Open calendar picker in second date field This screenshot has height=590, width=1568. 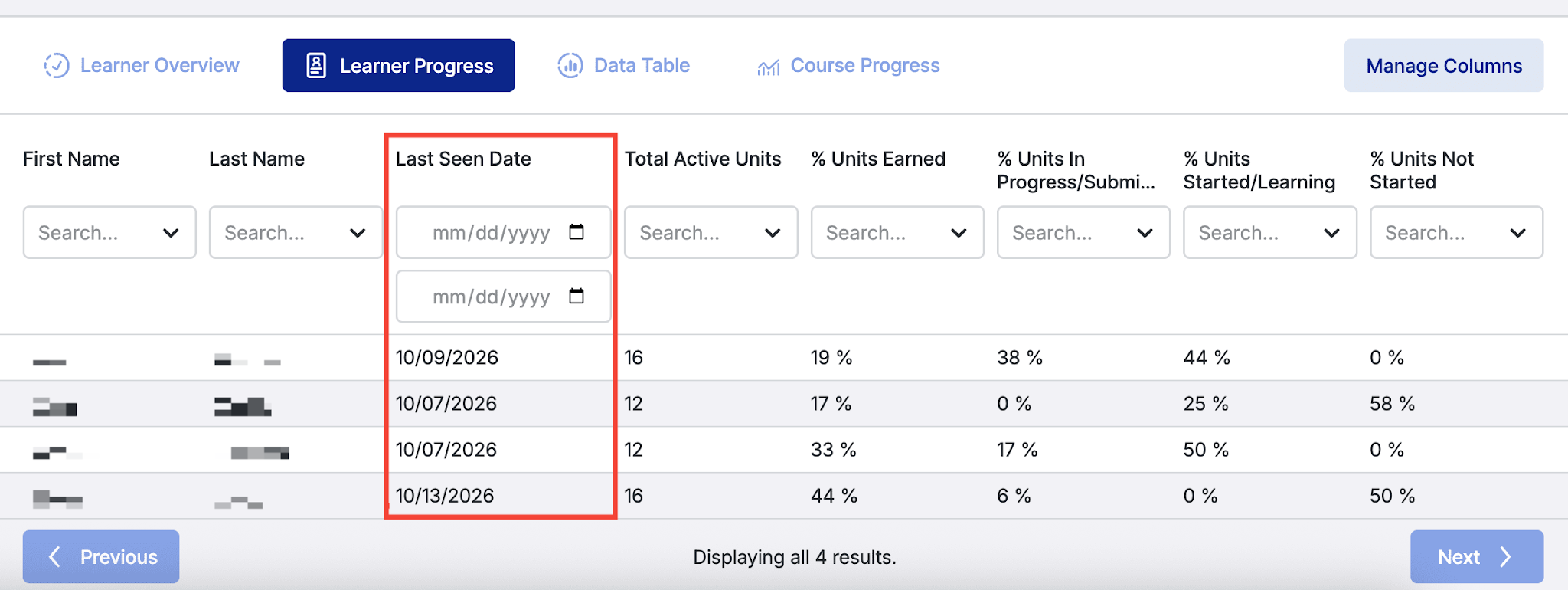[577, 296]
